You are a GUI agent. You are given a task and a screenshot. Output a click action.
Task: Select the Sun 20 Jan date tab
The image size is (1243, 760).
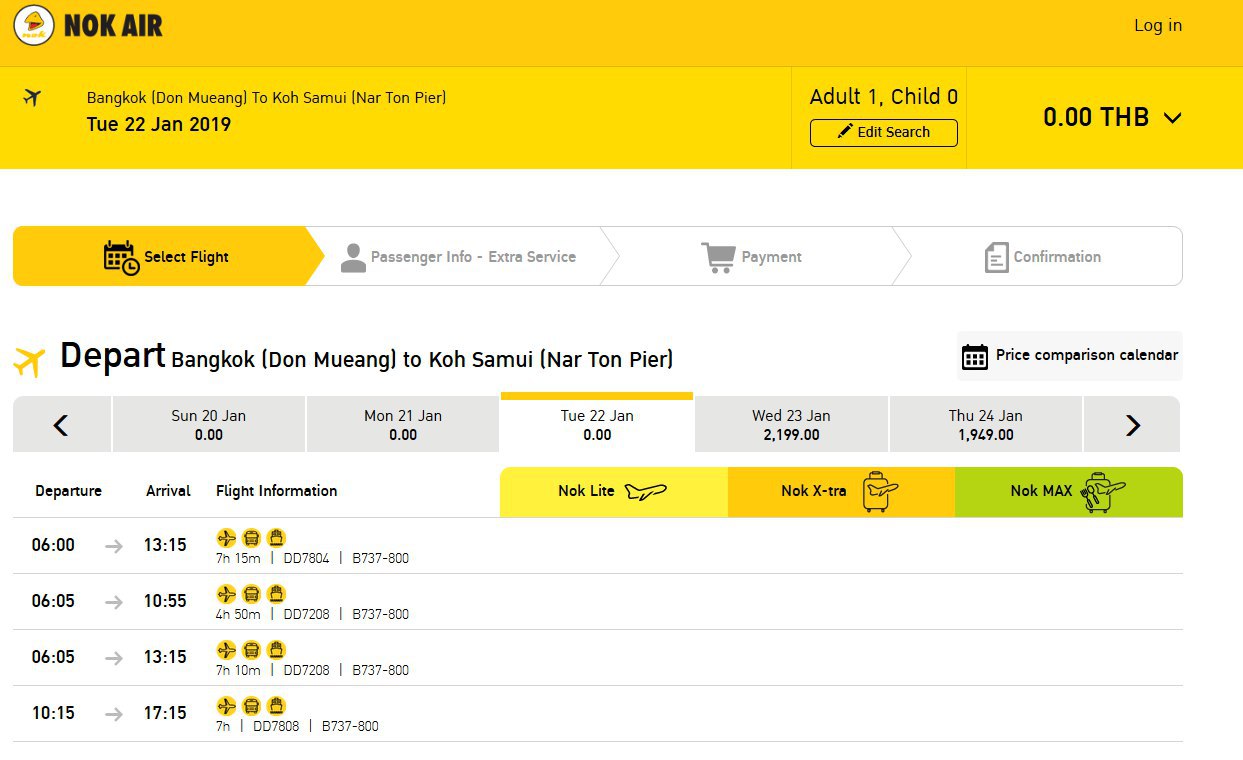pyautogui.click(x=208, y=425)
